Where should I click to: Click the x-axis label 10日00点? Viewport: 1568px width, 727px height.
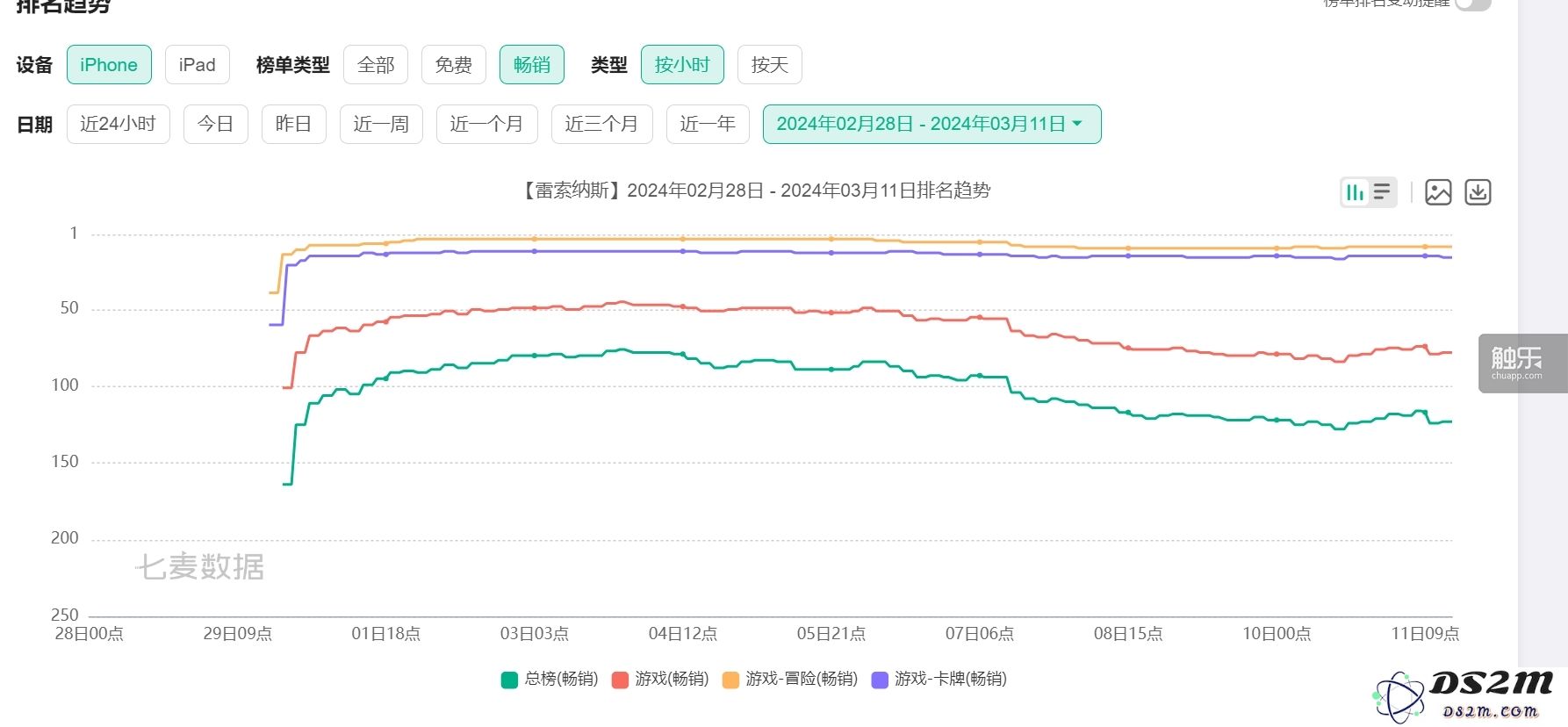[1277, 634]
